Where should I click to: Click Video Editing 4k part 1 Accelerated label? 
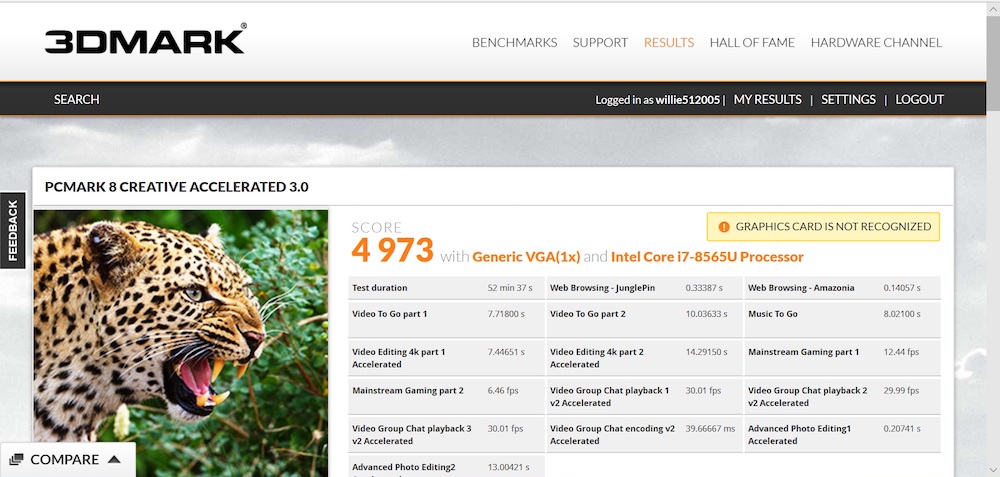(x=399, y=358)
